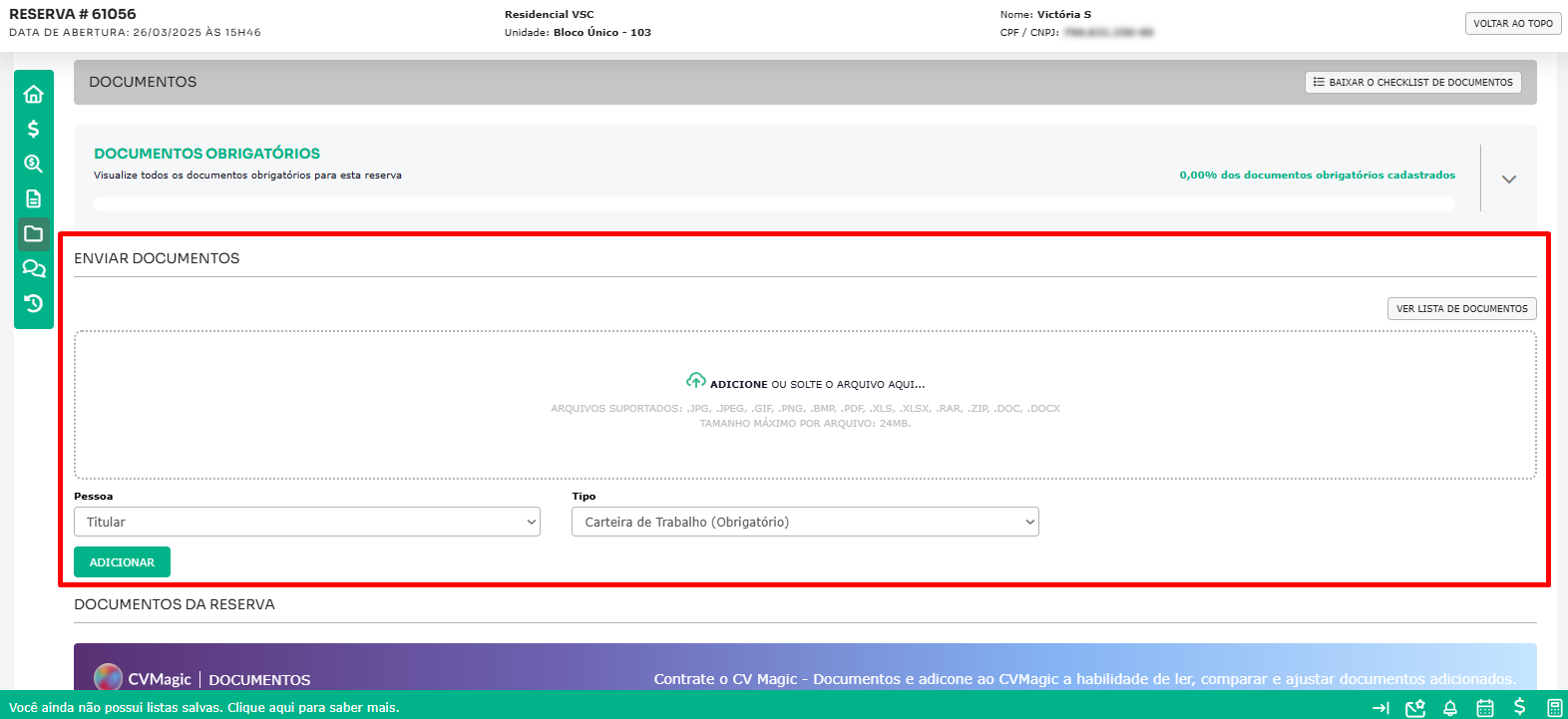Select the folder (documents) sidebar icon
1568x719 pixels.
(33, 233)
